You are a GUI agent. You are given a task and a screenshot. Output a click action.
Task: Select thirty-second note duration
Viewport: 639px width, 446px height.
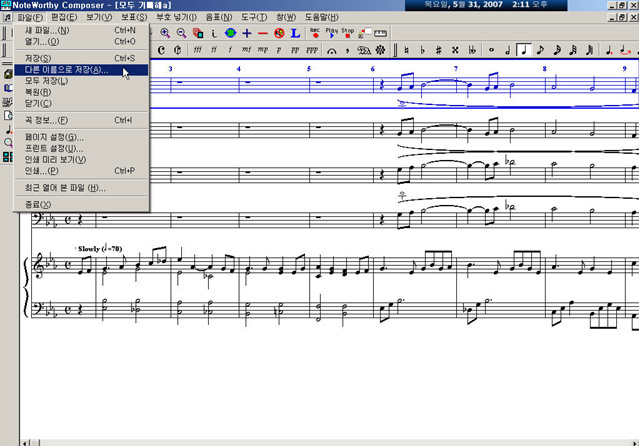573,50
